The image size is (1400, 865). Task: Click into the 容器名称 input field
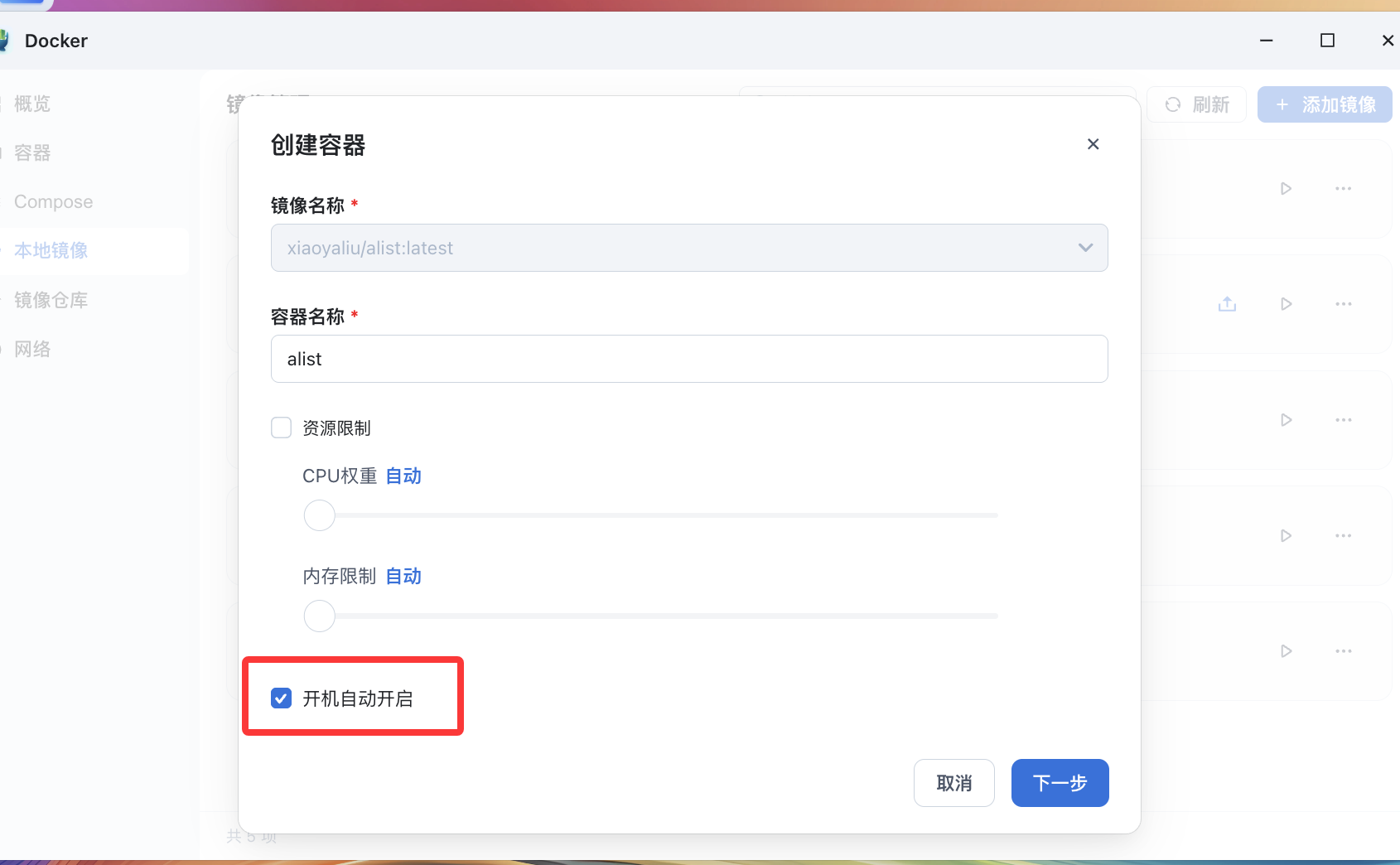pyautogui.click(x=688, y=359)
